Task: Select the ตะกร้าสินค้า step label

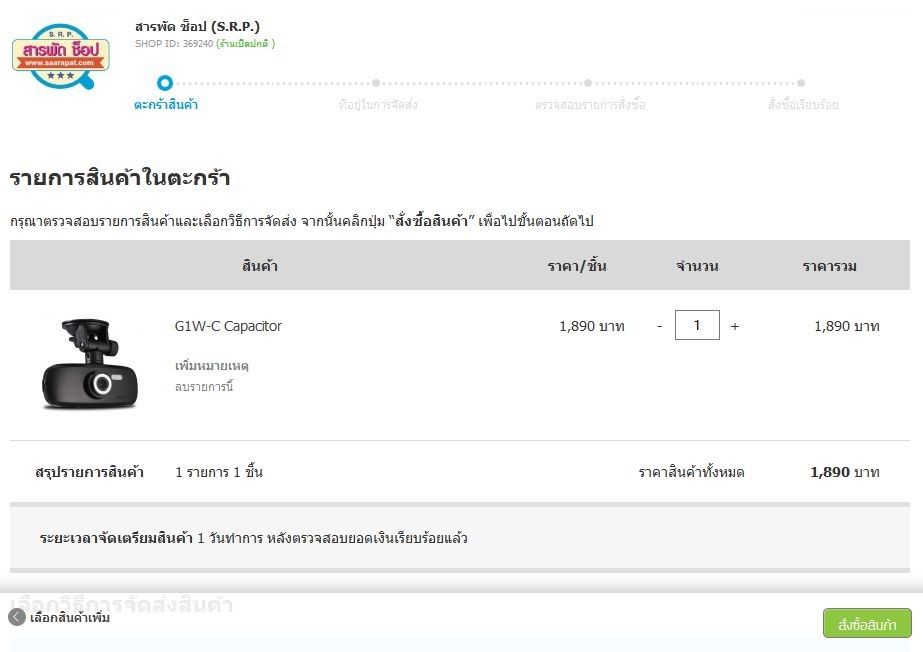Action: click(x=166, y=105)
